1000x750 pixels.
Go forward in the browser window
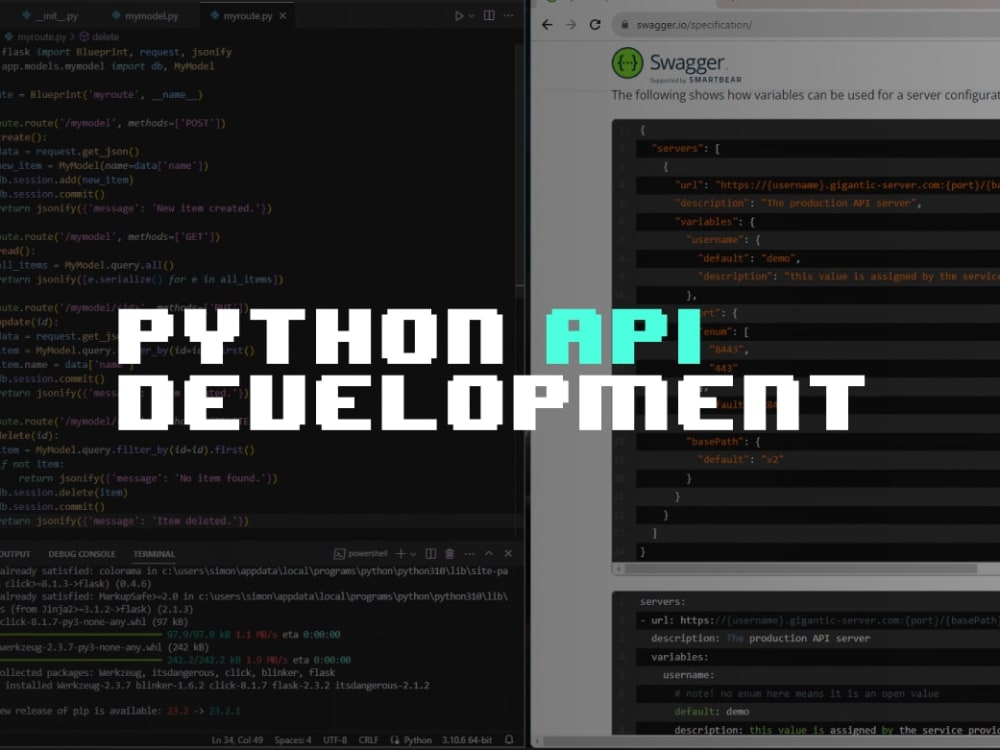(x=571, y=25)
